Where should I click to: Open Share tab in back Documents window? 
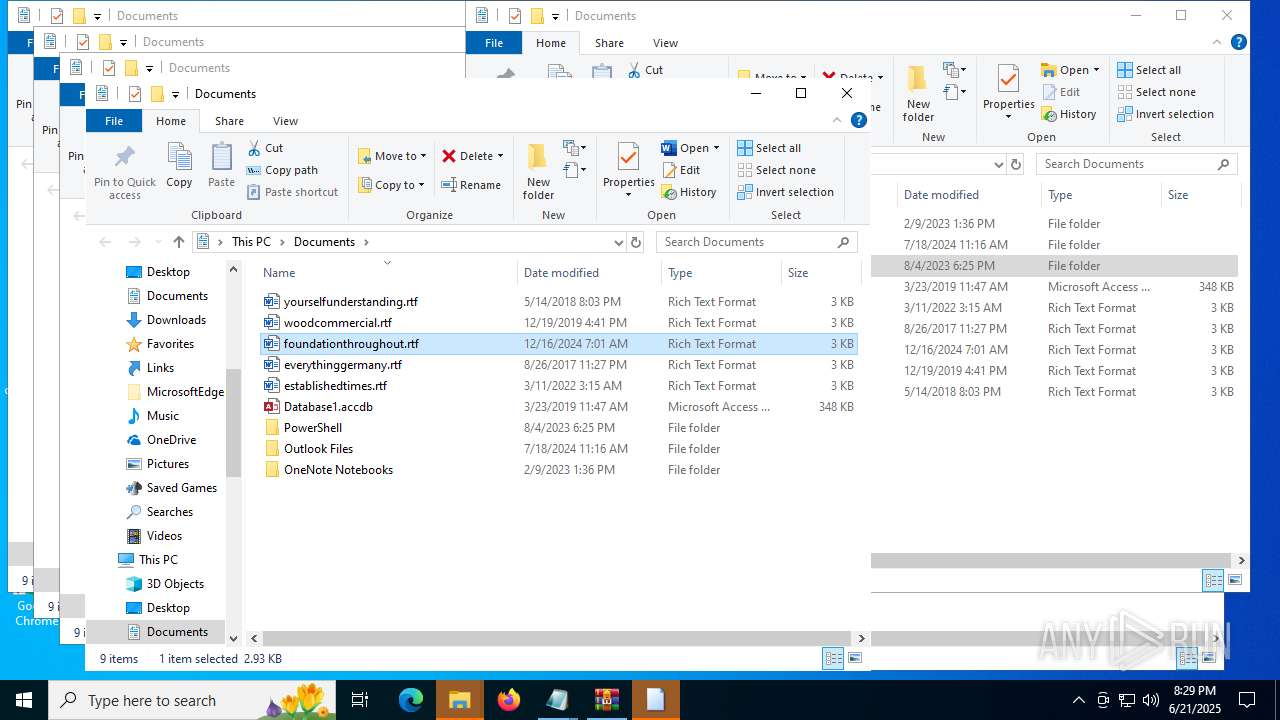pos(609,43)
